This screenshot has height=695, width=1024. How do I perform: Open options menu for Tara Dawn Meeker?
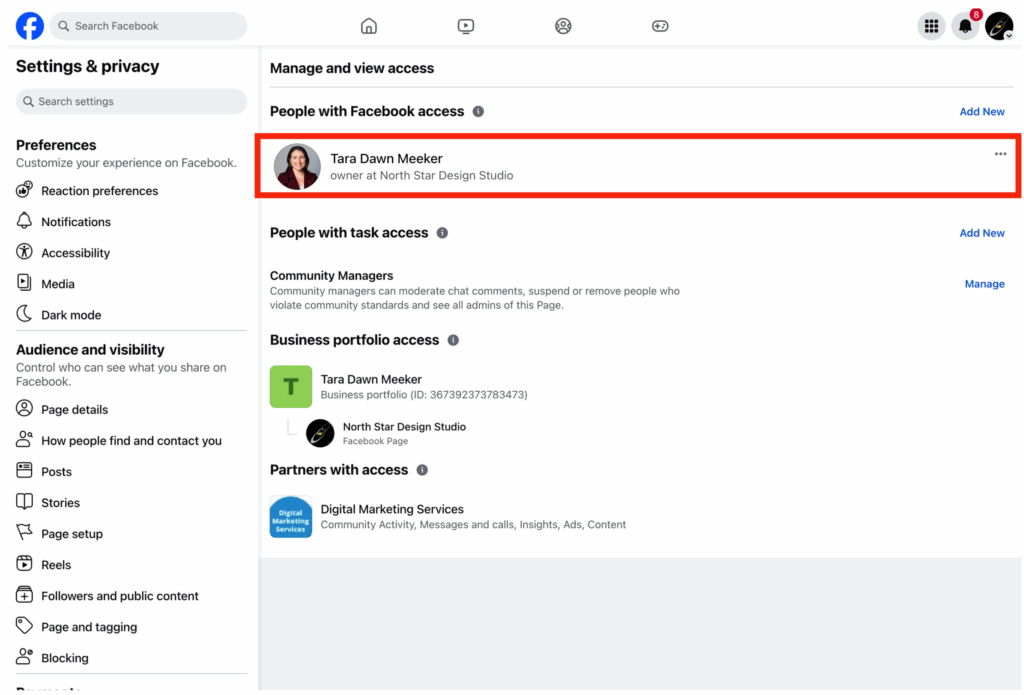[1000, 154]
